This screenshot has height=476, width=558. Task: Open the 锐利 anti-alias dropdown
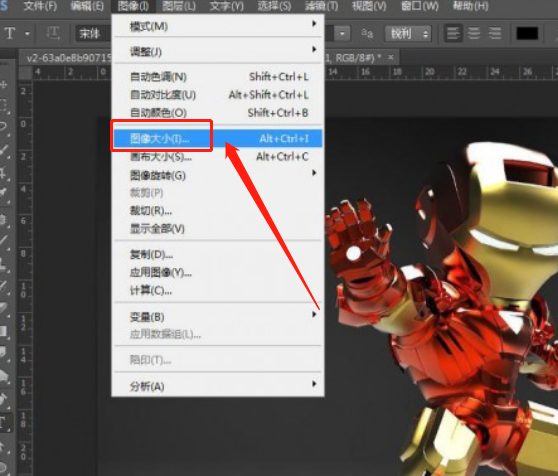point(408,34)
